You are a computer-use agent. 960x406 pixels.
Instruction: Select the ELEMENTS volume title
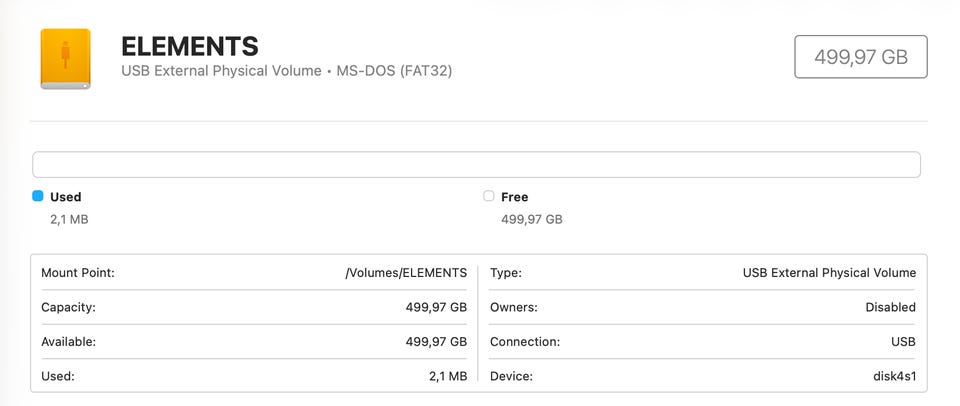pyautogui.click(x=190, y=47)
